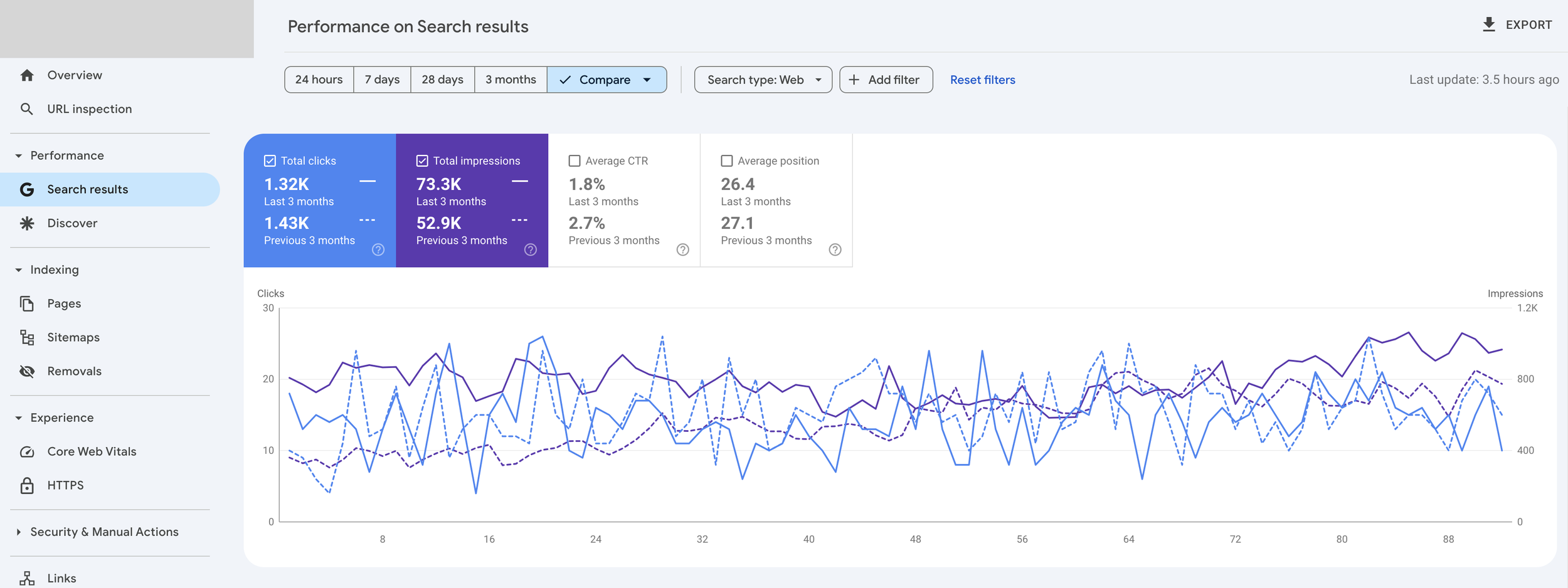Uncheck the Total clicks checkbox
The image size is (1568, 588).
click(x=270, y=161)
